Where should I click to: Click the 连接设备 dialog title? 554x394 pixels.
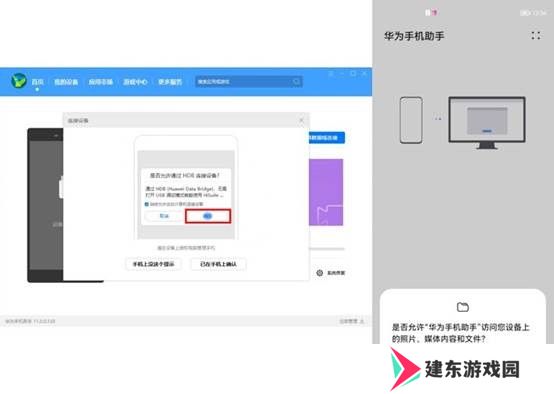tap(78, 120)
